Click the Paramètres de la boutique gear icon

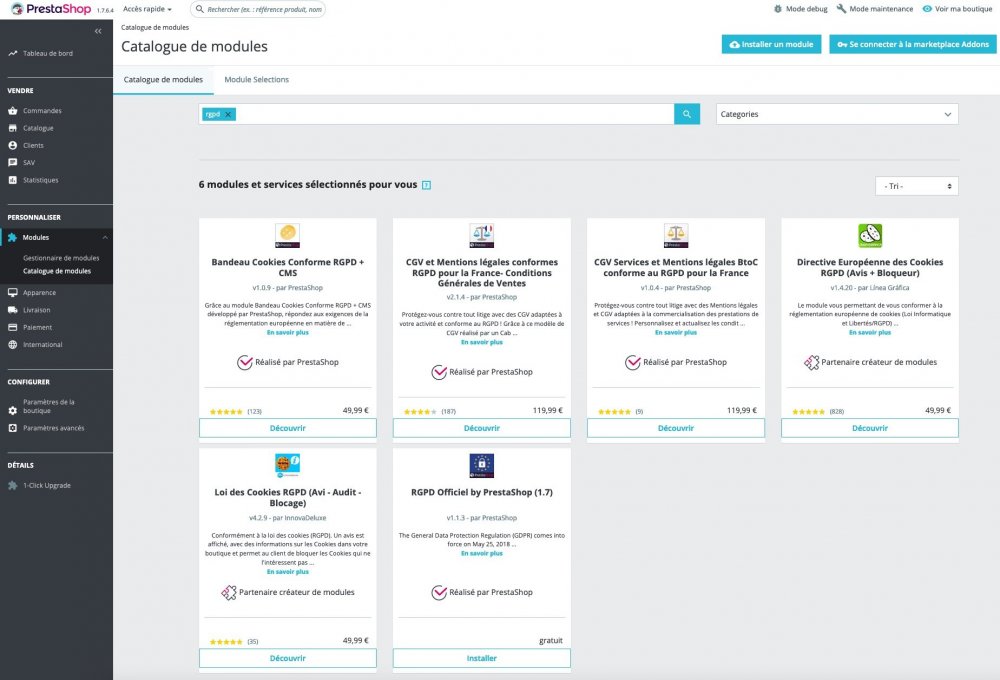tap(13, 410)
